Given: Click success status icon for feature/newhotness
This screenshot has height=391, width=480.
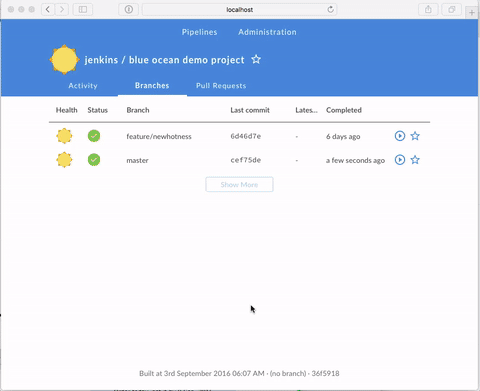Looking at the screenshot, I should [94, 136].
